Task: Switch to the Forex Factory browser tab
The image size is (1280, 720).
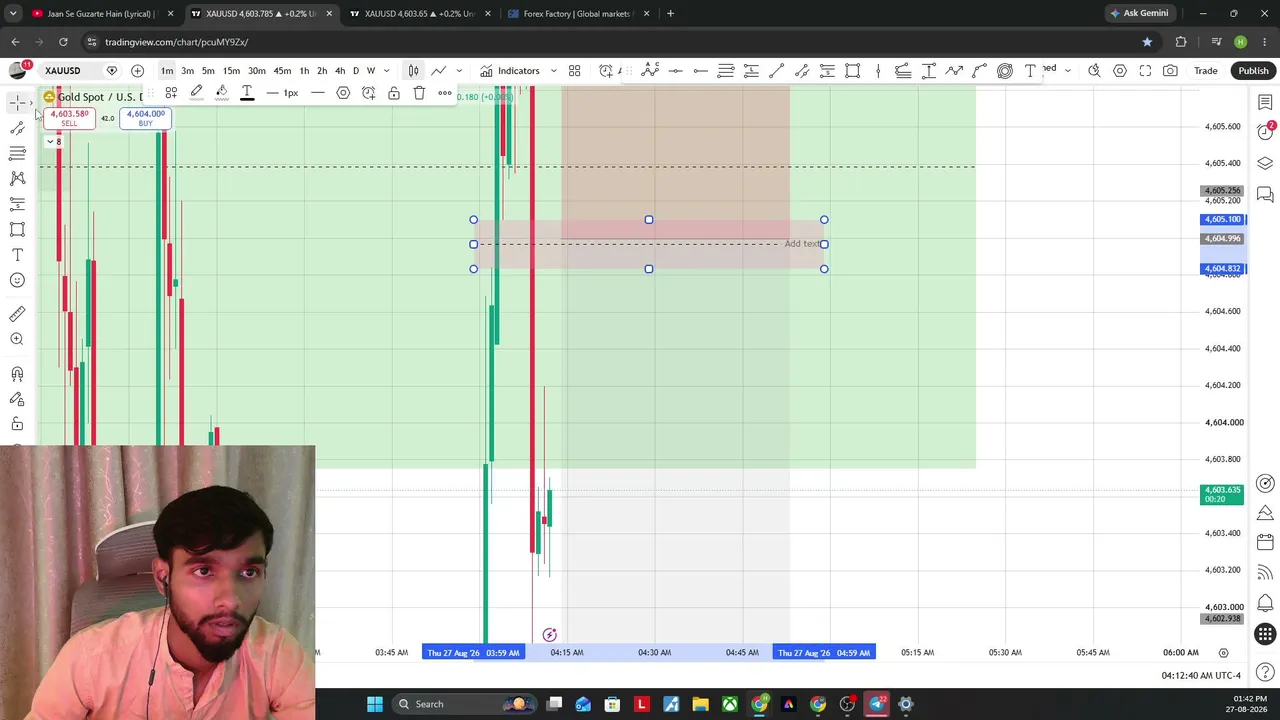Action: pyautogui.click(x=578, y=14)
